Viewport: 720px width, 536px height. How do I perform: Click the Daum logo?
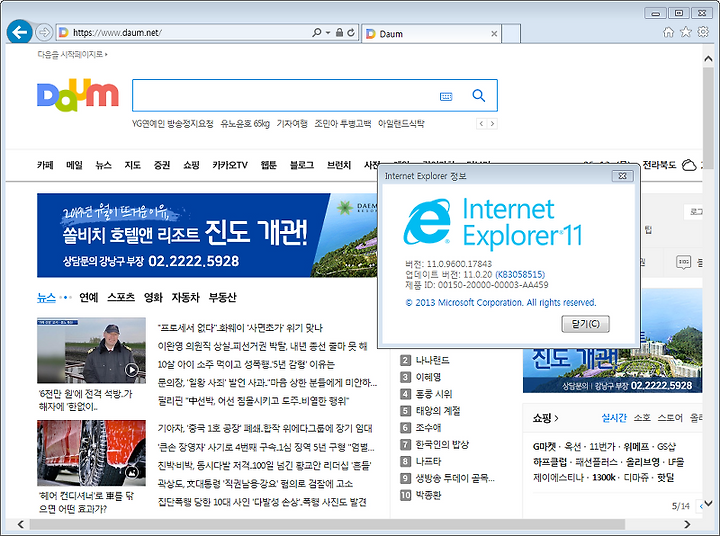78,95
